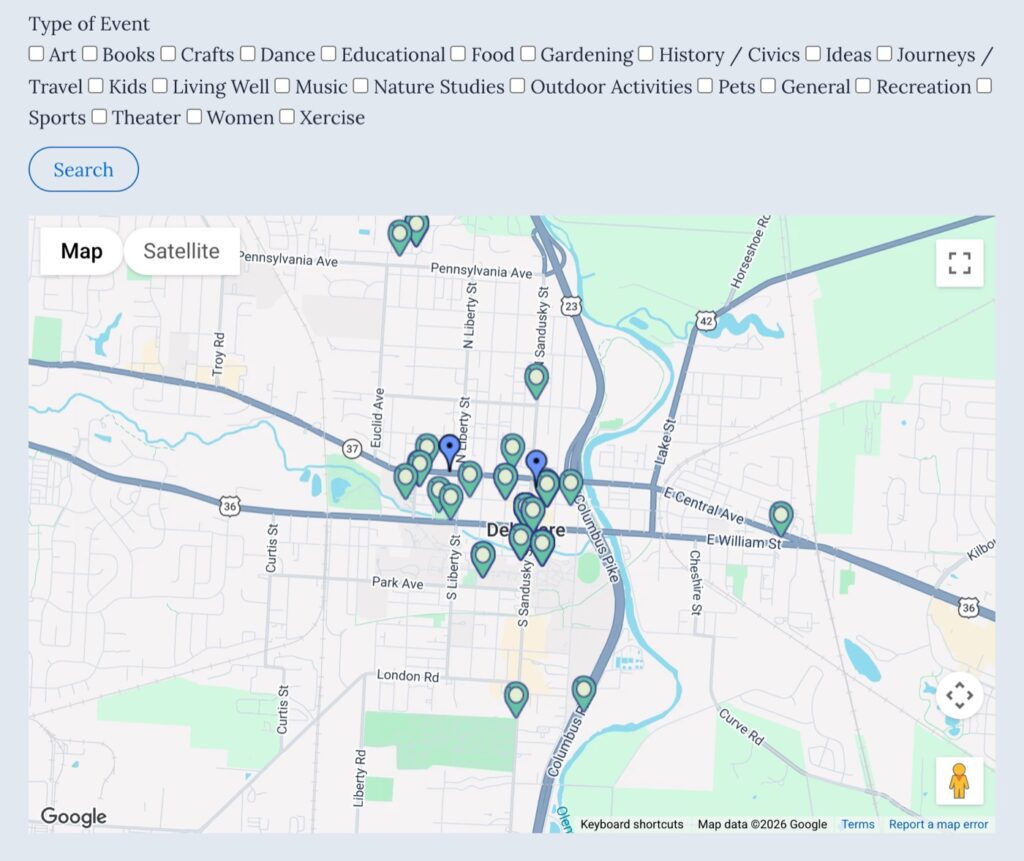
Task: Select marker below London Rd on S Sandusky
Action: coord(516,699)
